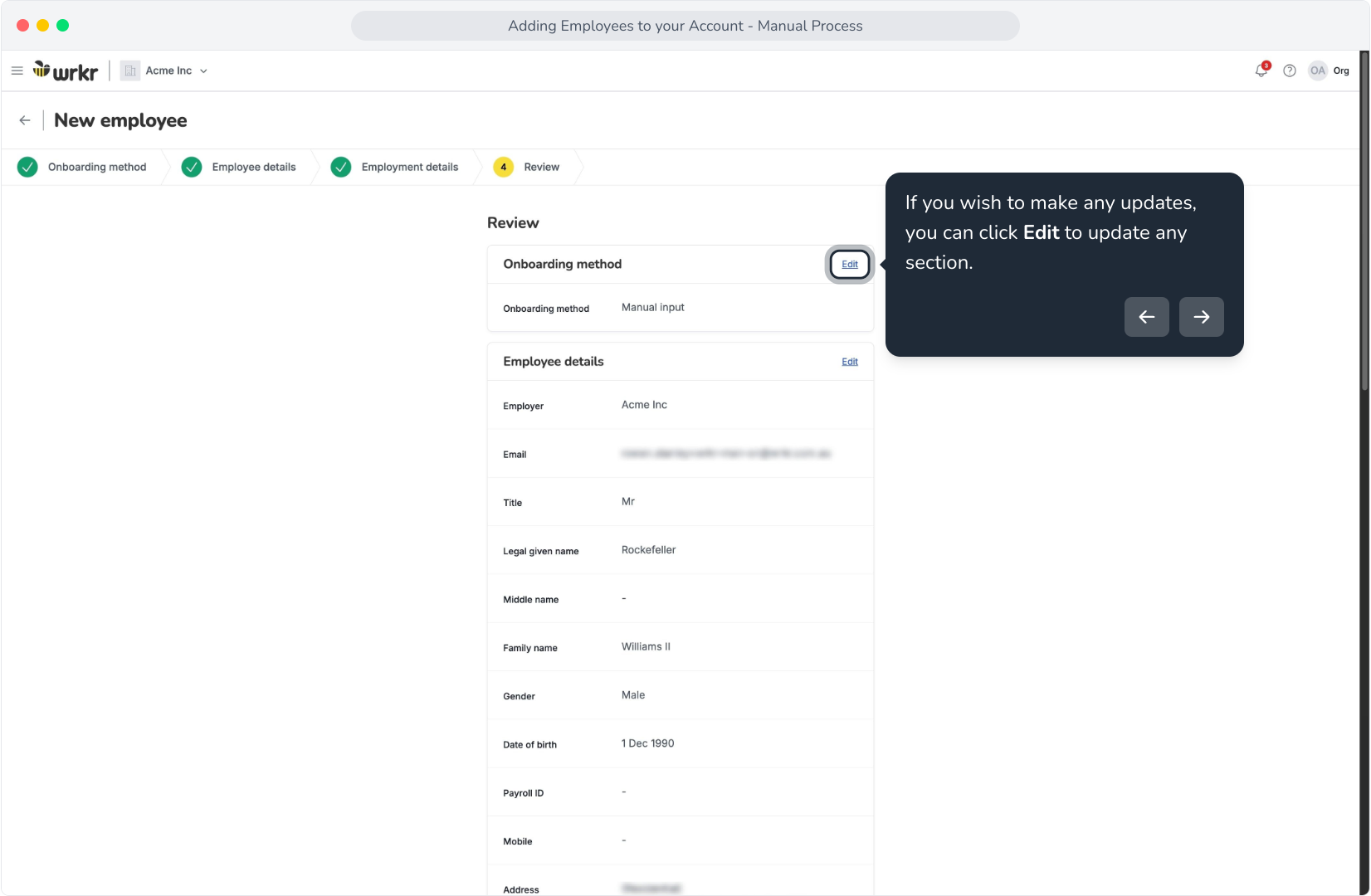Edit the Employee details section
1371x896 pixels.
coord(850,362)
